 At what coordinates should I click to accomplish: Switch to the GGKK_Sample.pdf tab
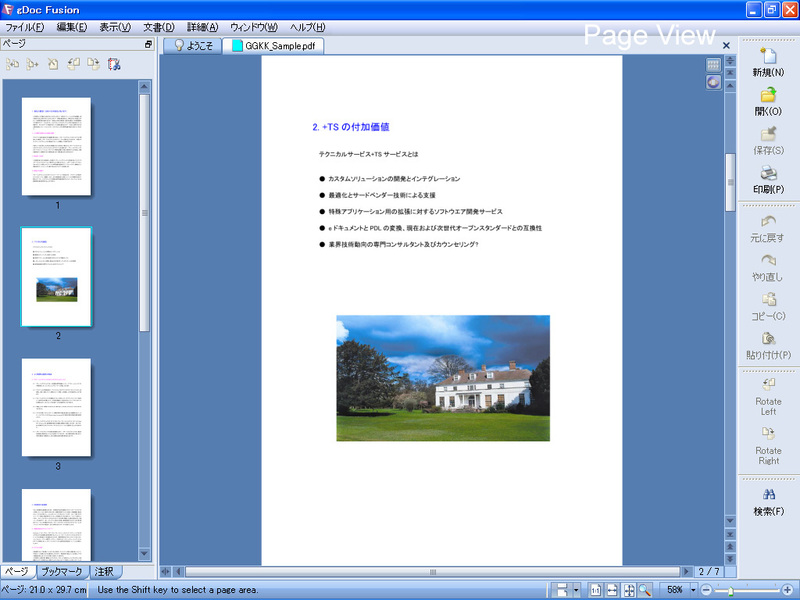point(273,46)
